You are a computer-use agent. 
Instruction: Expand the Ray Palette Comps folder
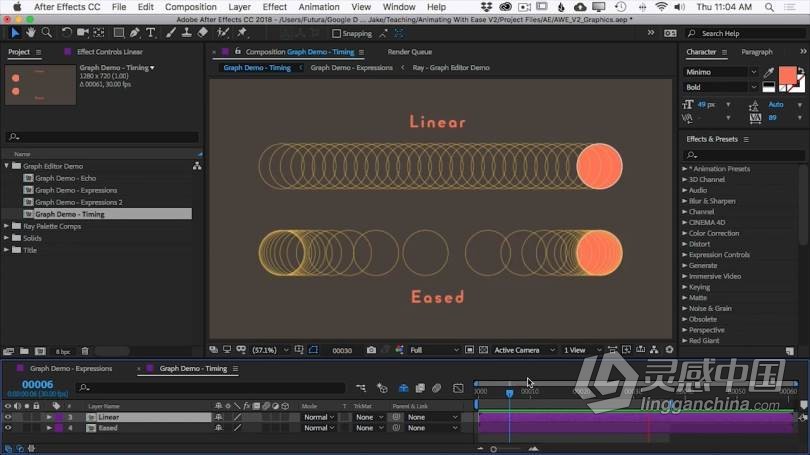(x=8, y=226)
